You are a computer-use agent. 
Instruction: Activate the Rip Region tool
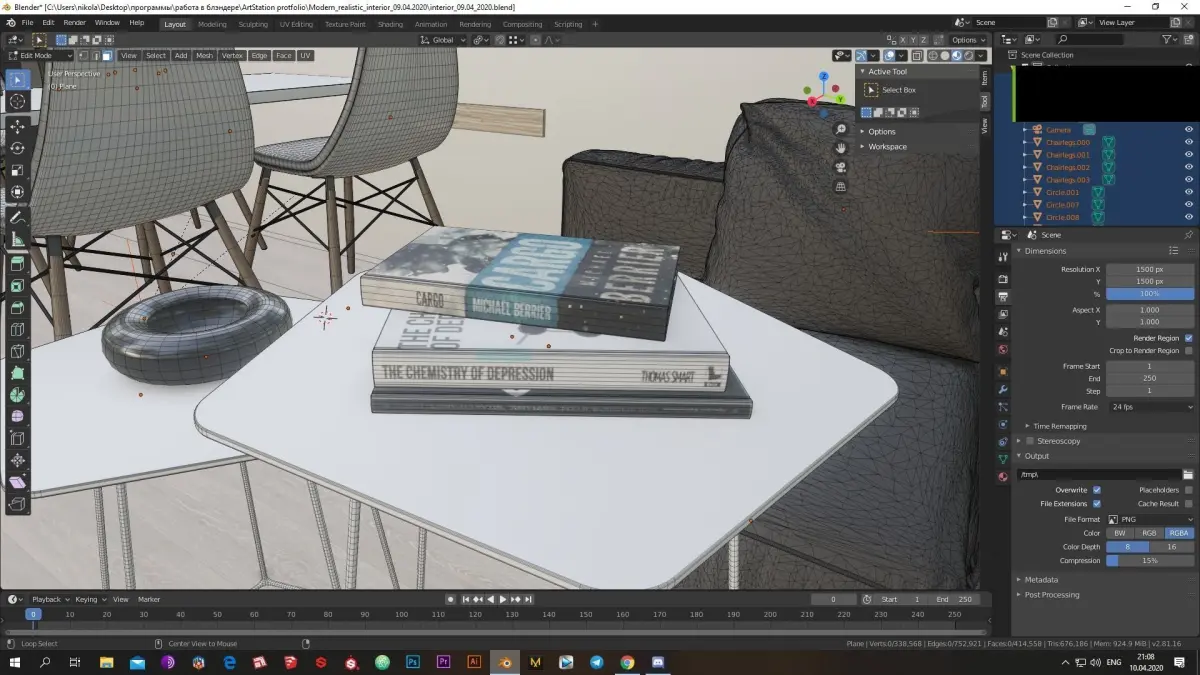tap(18, 504)
